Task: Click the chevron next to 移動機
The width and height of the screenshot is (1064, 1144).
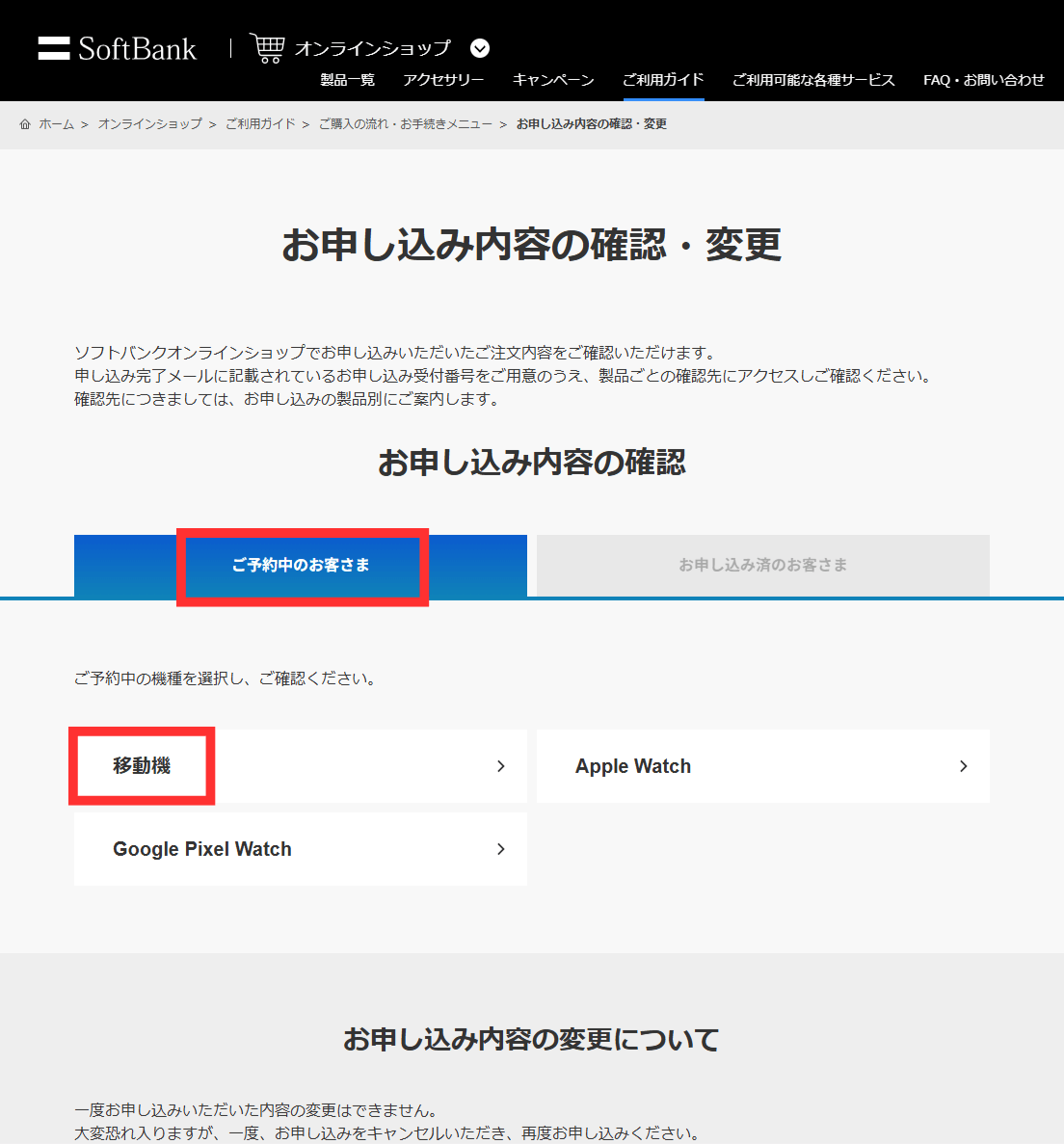Action: coord(500,766)
